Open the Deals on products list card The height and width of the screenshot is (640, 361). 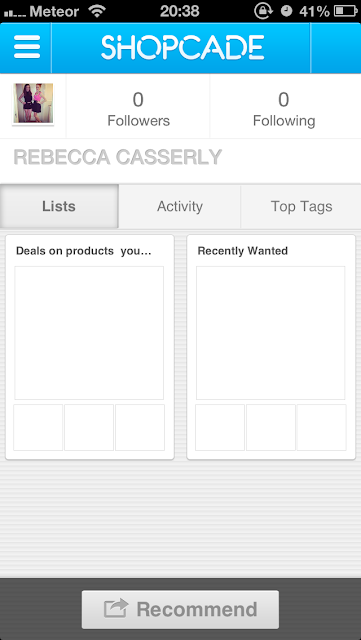pos(90,347)
